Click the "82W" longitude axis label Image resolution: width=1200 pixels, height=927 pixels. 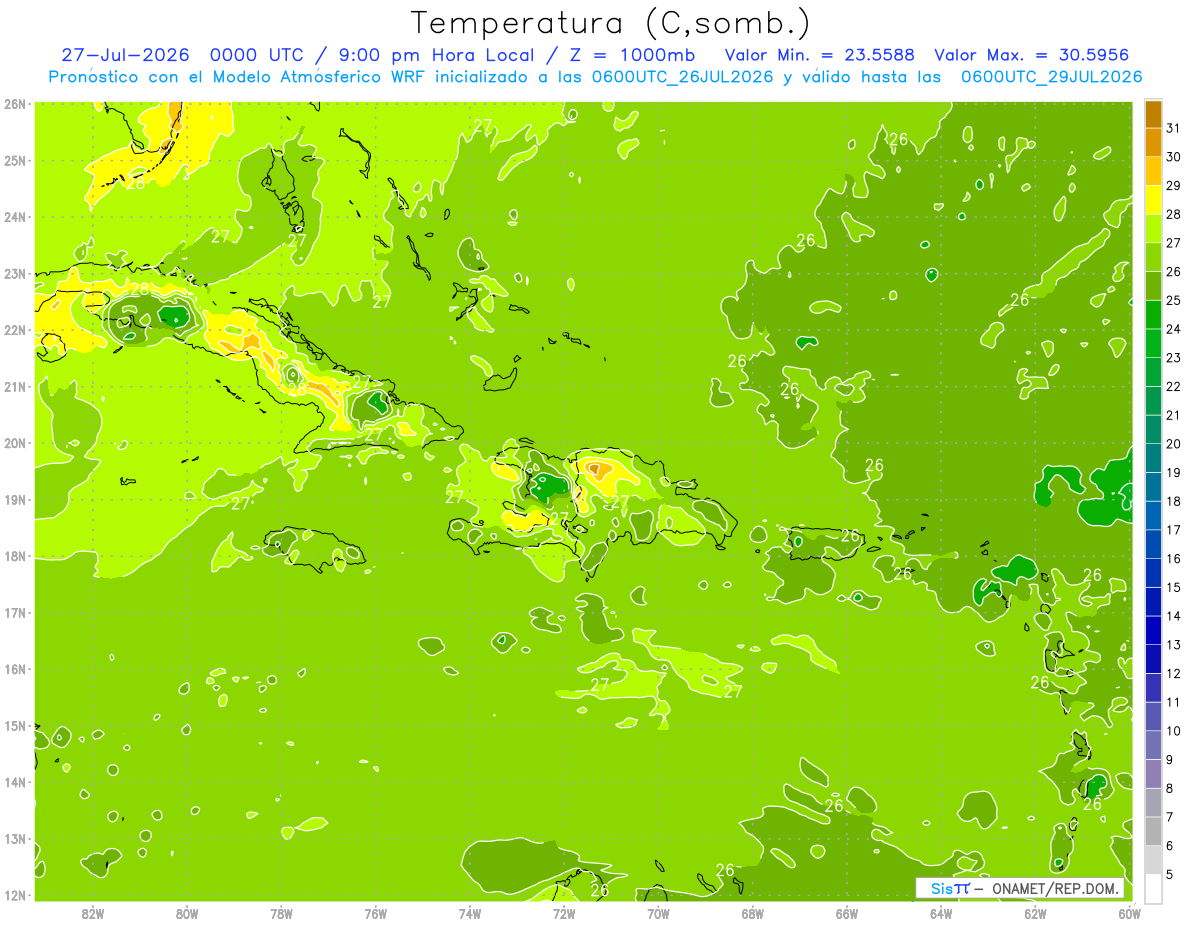(93, 913)
